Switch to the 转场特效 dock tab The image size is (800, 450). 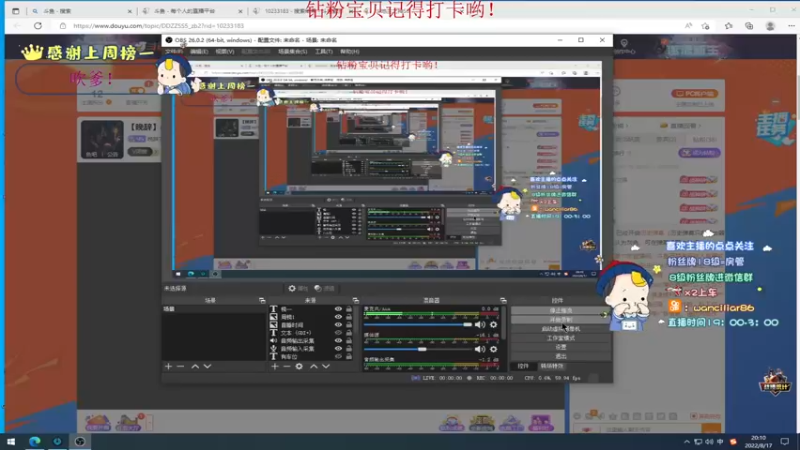tap(552, 366)
